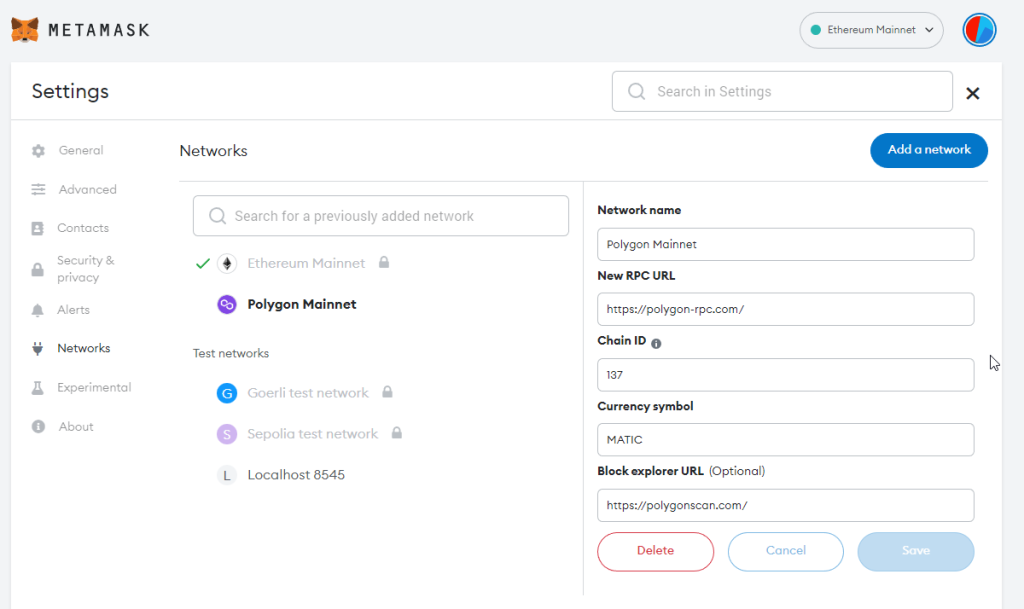Select Localhost 8545 from the network list

(x=295, y=475)
